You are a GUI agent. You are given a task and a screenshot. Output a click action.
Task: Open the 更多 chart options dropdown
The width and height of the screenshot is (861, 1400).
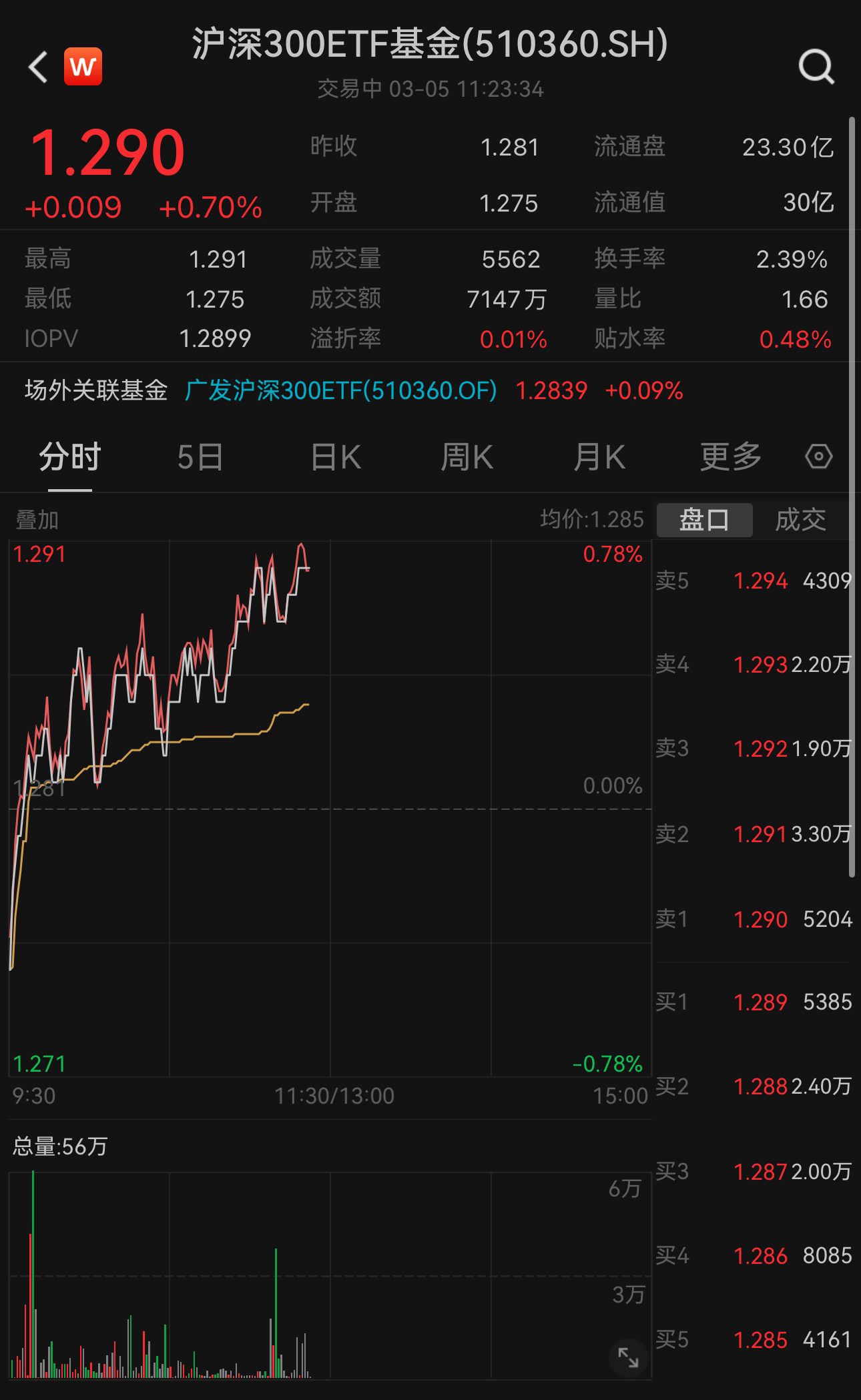click(731, 458)
